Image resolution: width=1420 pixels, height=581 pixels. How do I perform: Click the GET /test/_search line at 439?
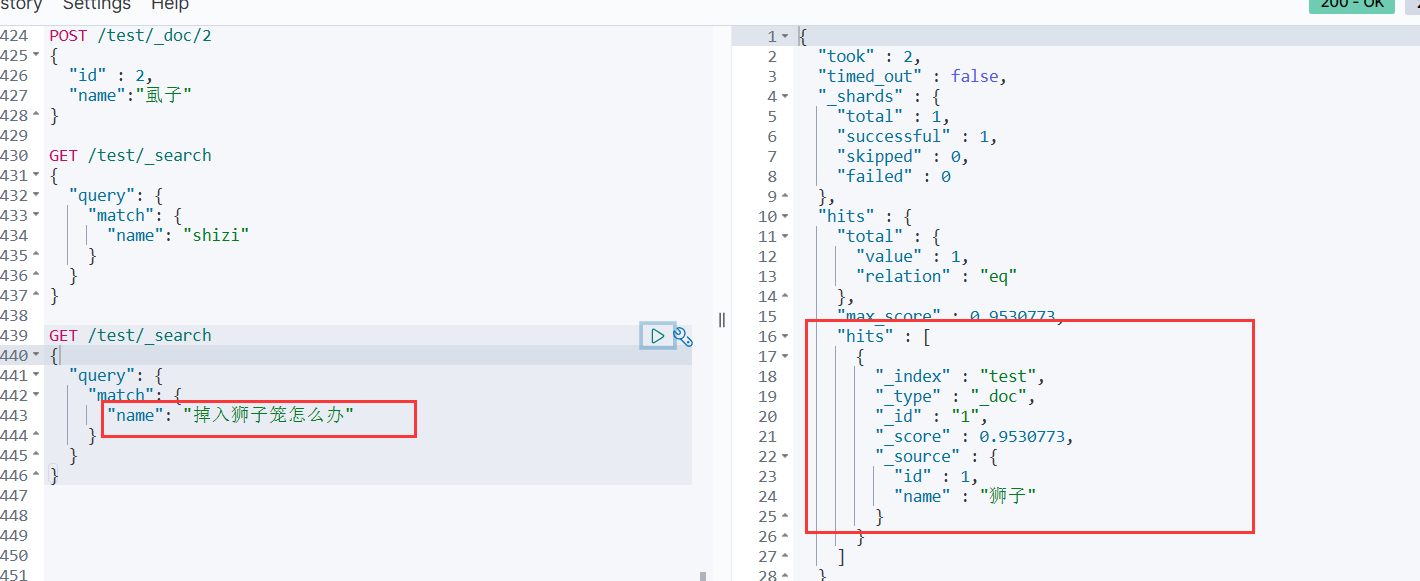tap(130, 336)
